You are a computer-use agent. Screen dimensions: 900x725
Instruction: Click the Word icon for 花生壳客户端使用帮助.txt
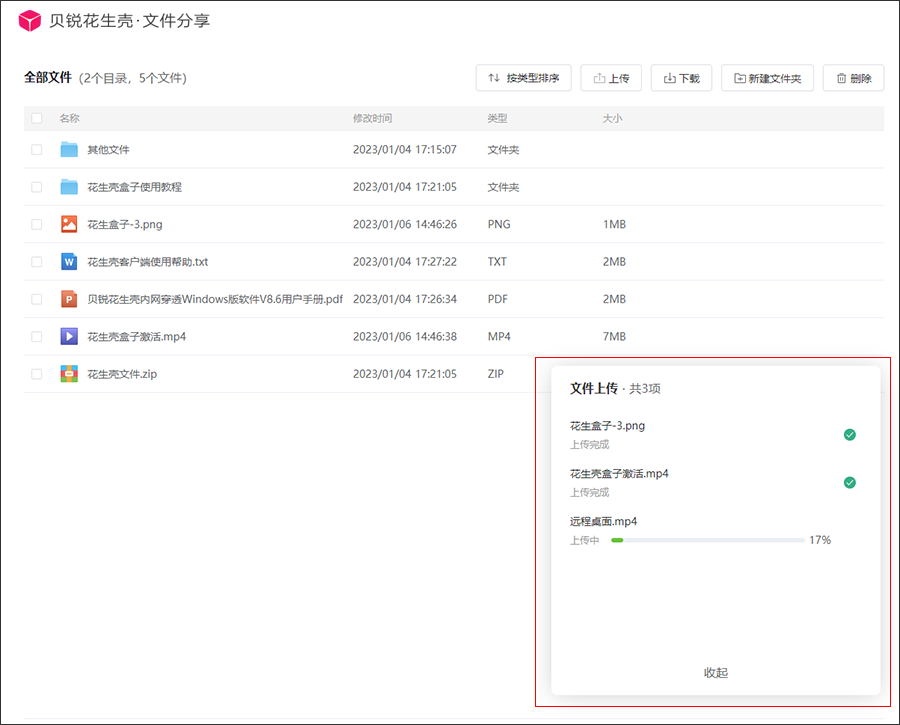69,262
